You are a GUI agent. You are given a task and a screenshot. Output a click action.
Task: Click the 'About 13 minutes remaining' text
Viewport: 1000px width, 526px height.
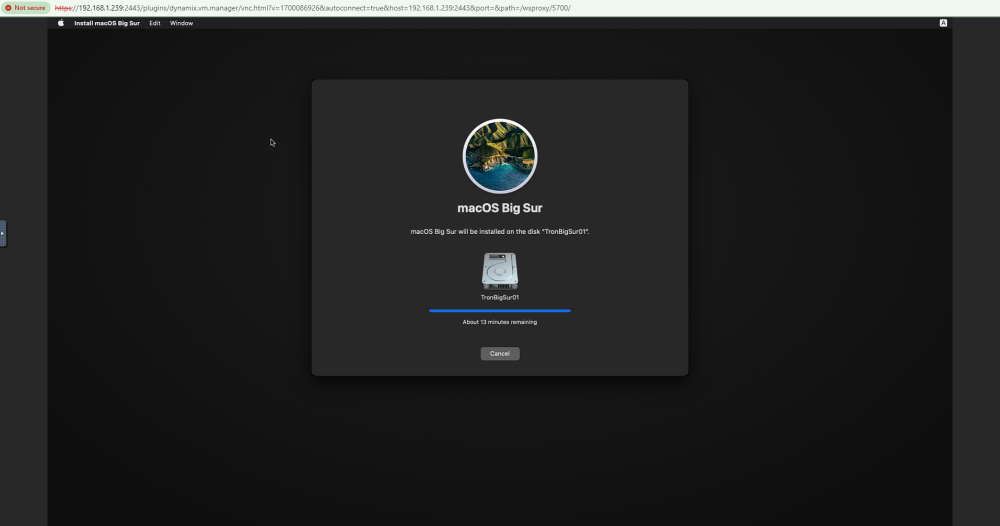pos(500,322)
